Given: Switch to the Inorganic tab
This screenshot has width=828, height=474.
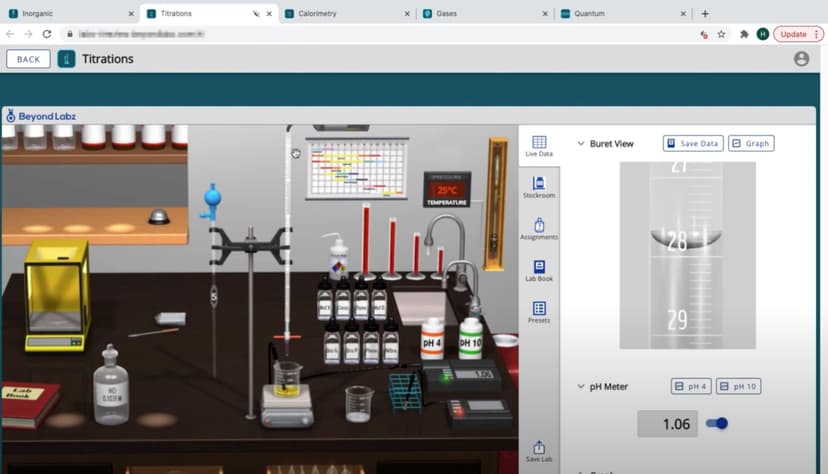Looking at the screenshot, I should 70,14.
